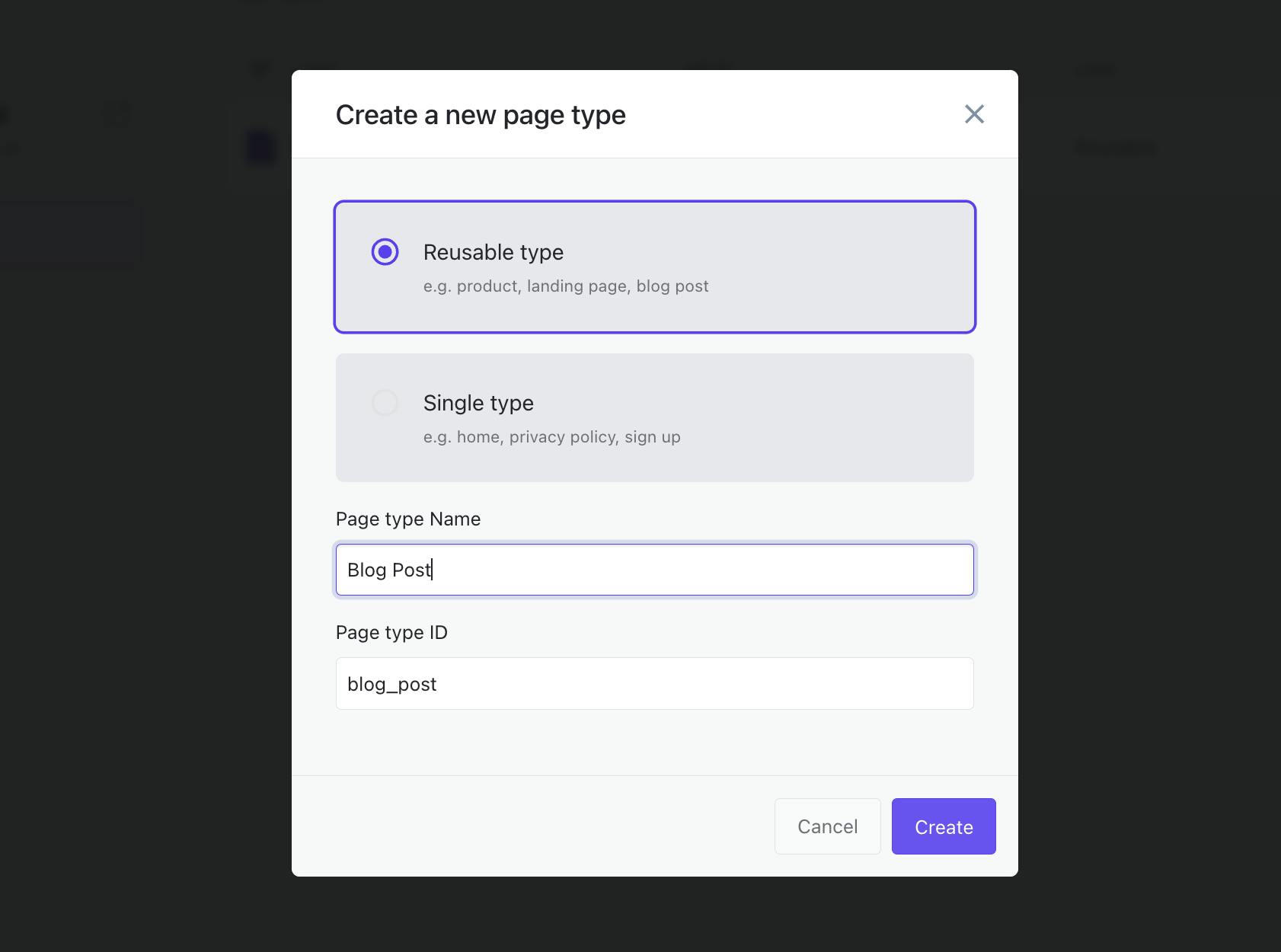Click the dialog title "Create a new page type"

(x=480, y=114)
